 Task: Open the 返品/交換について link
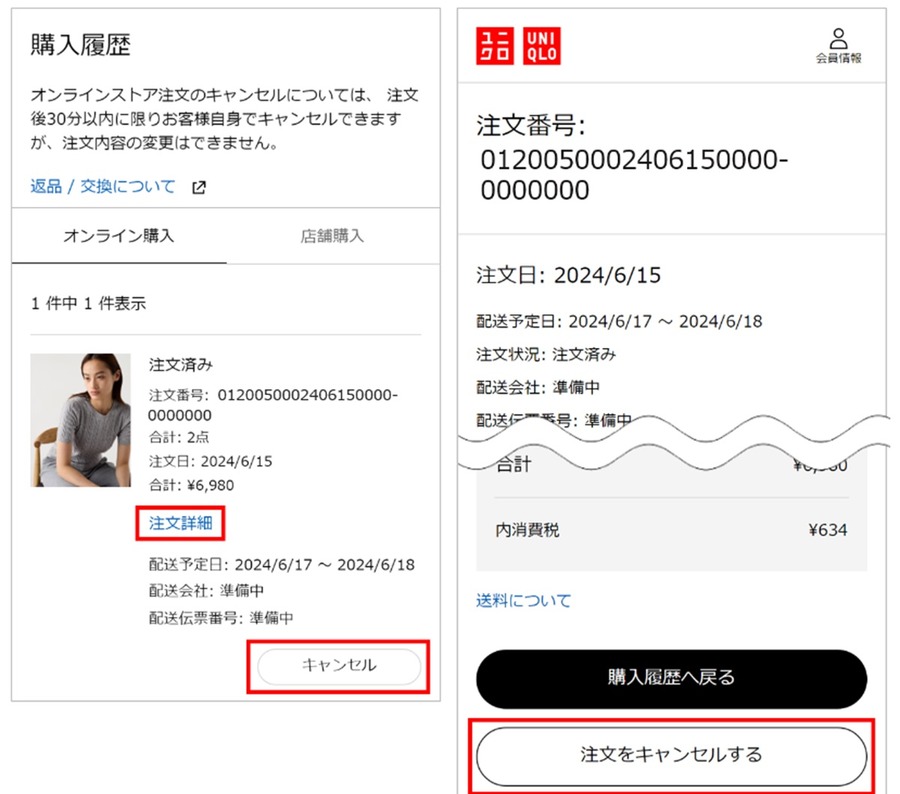100,186
